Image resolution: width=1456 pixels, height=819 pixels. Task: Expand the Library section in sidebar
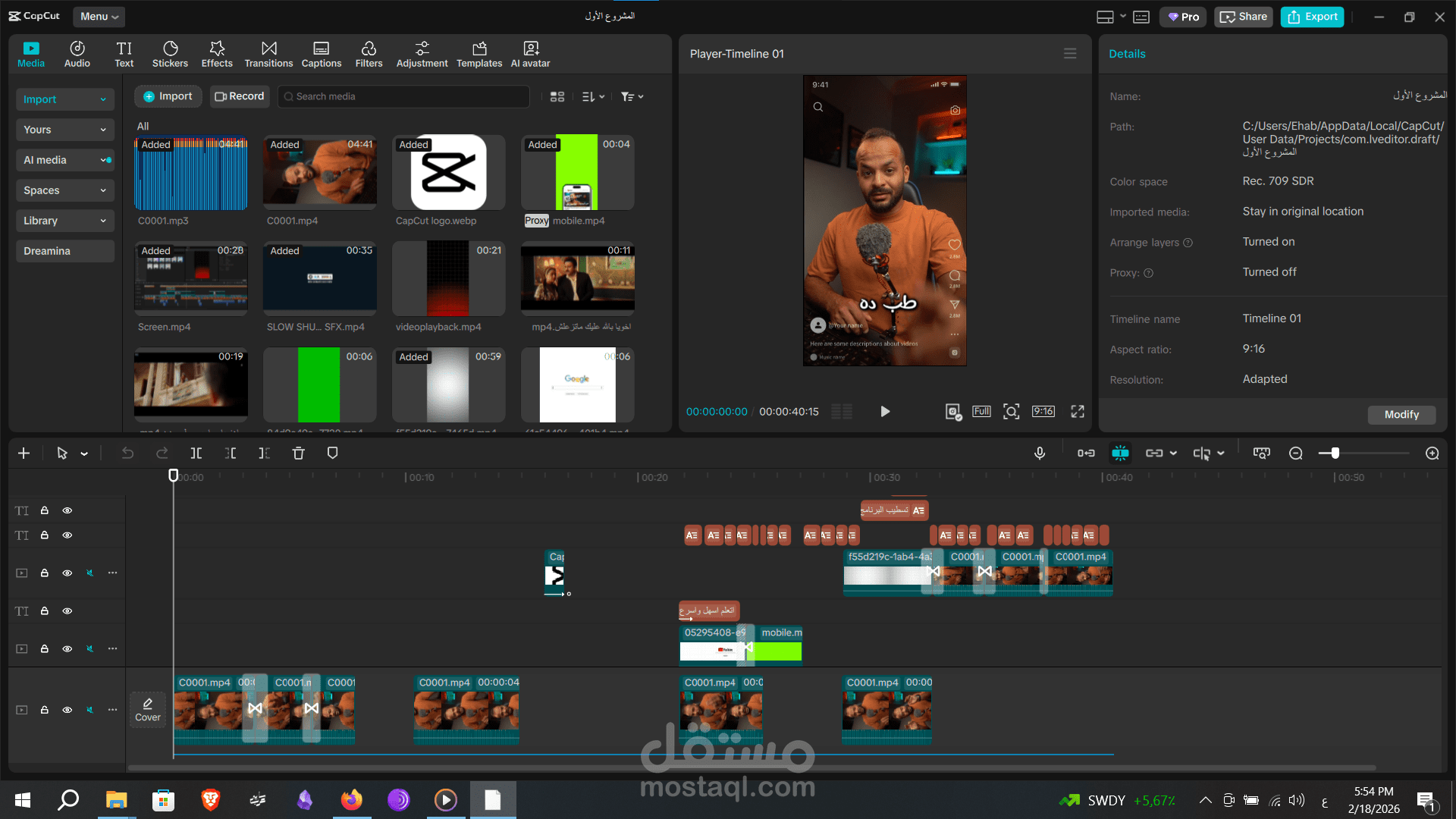[x=64, y=221]
